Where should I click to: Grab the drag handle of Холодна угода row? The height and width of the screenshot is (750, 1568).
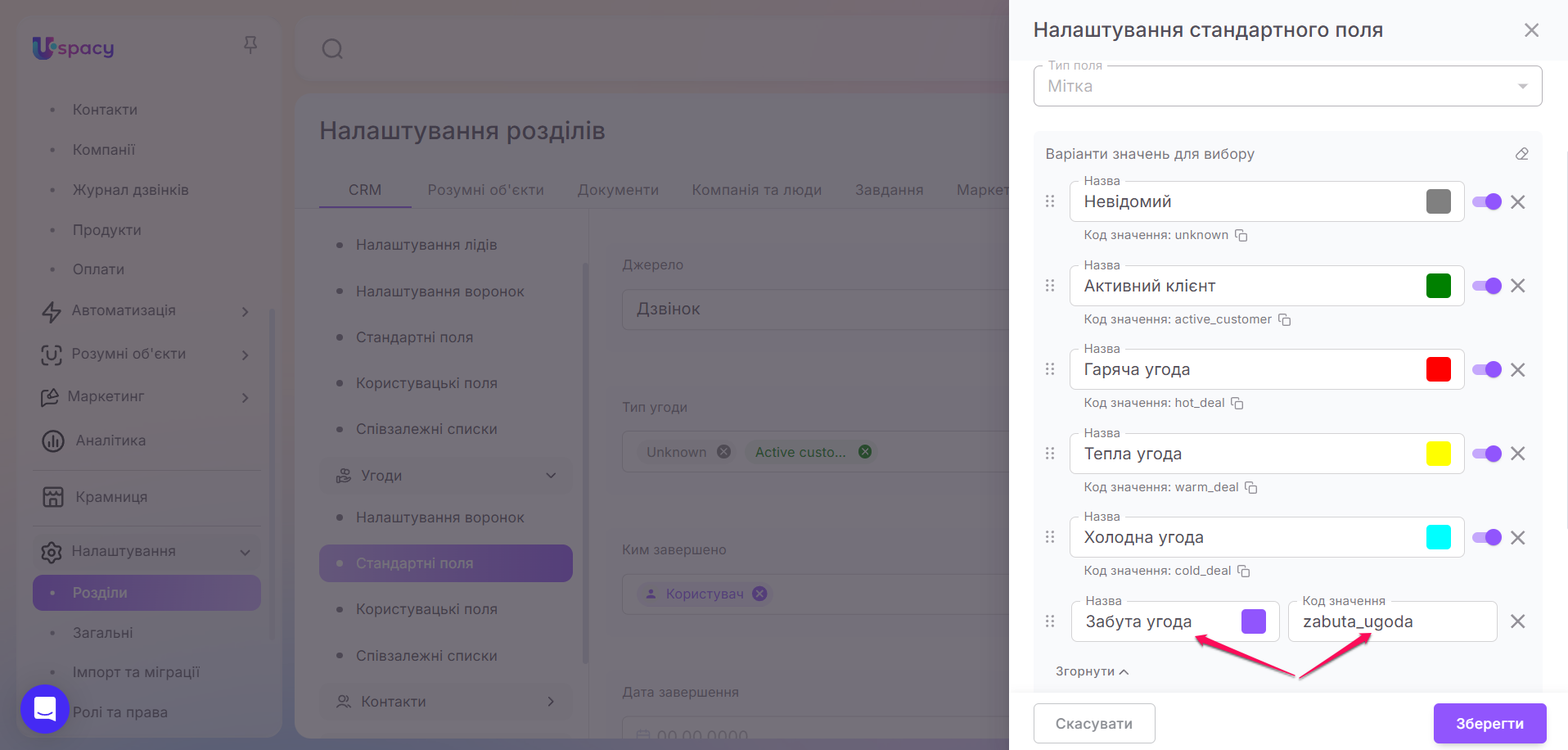[1050, 537]
